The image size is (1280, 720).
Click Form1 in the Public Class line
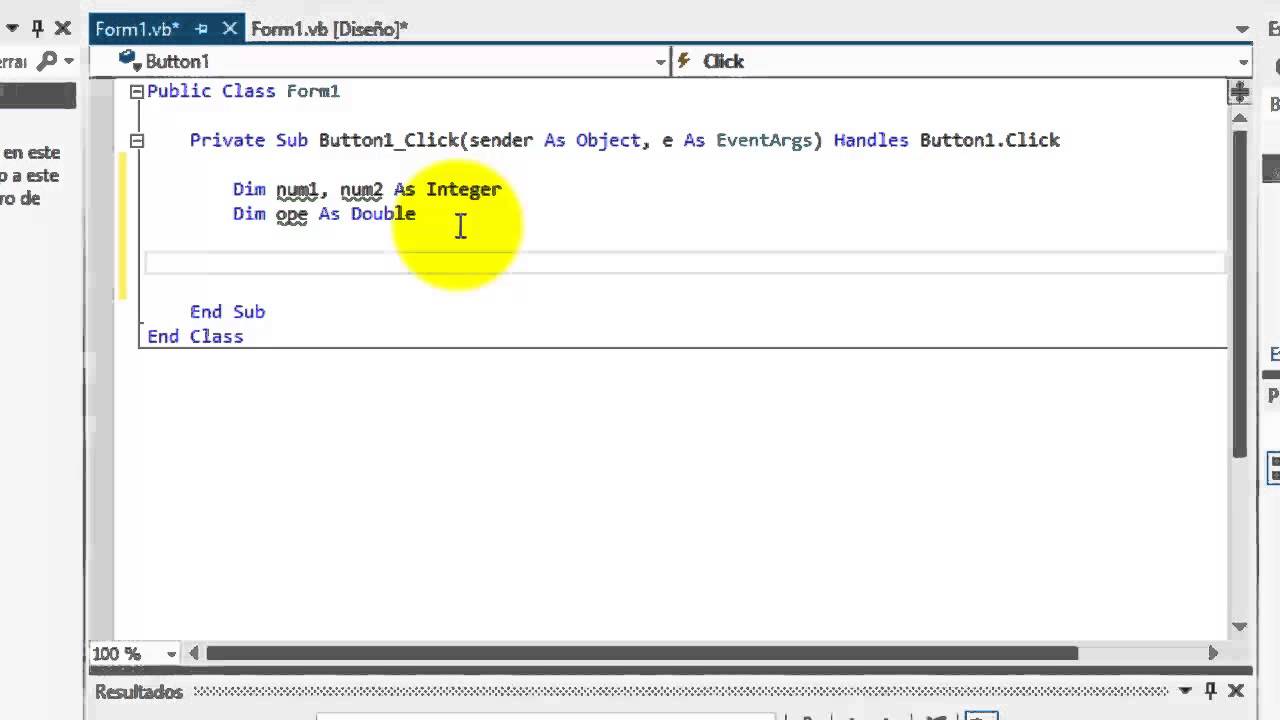click(x=313, y=91)
